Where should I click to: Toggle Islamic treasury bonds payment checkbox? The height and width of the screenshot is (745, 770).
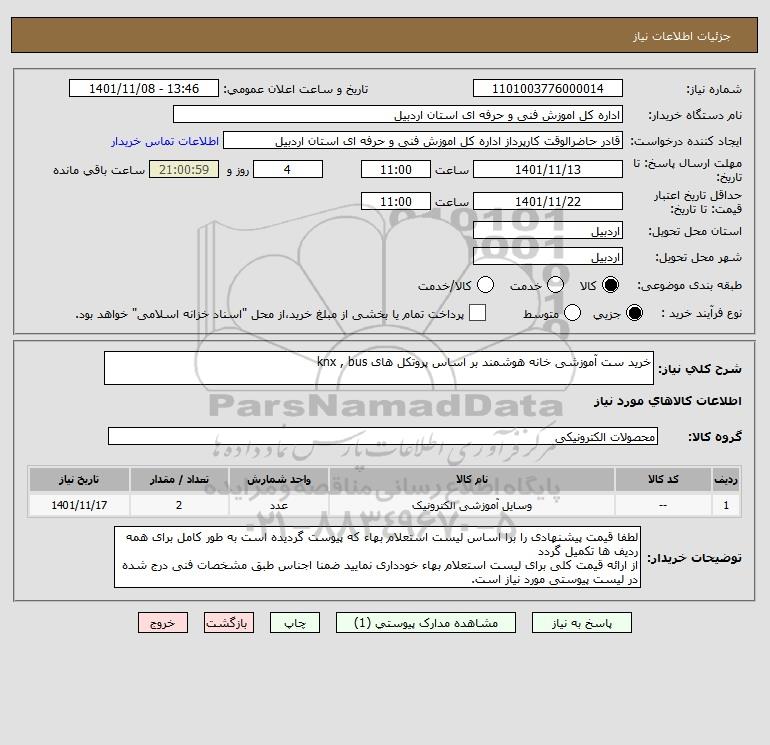point(477,313)
